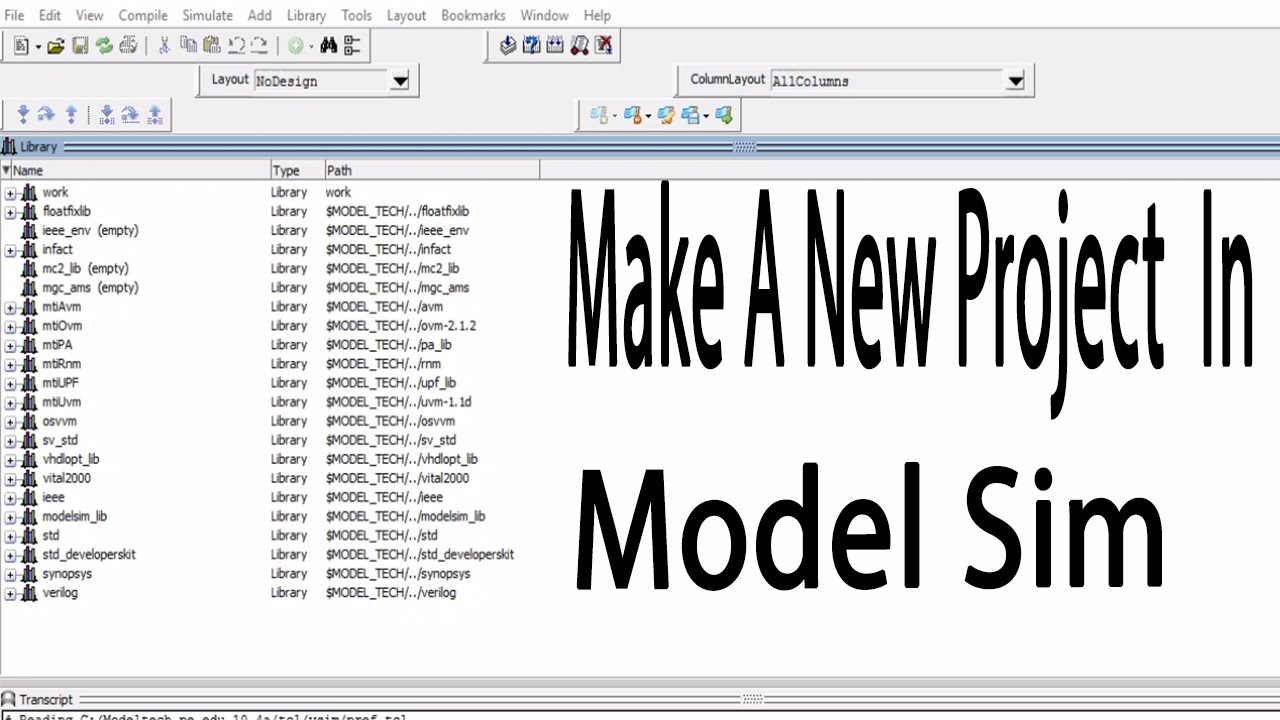Open the File menu

coord(14,15)
